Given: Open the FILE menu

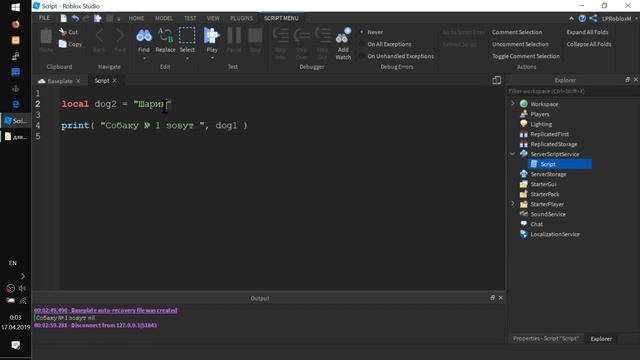Looking at the screenshot, I should tap(44, 18).
